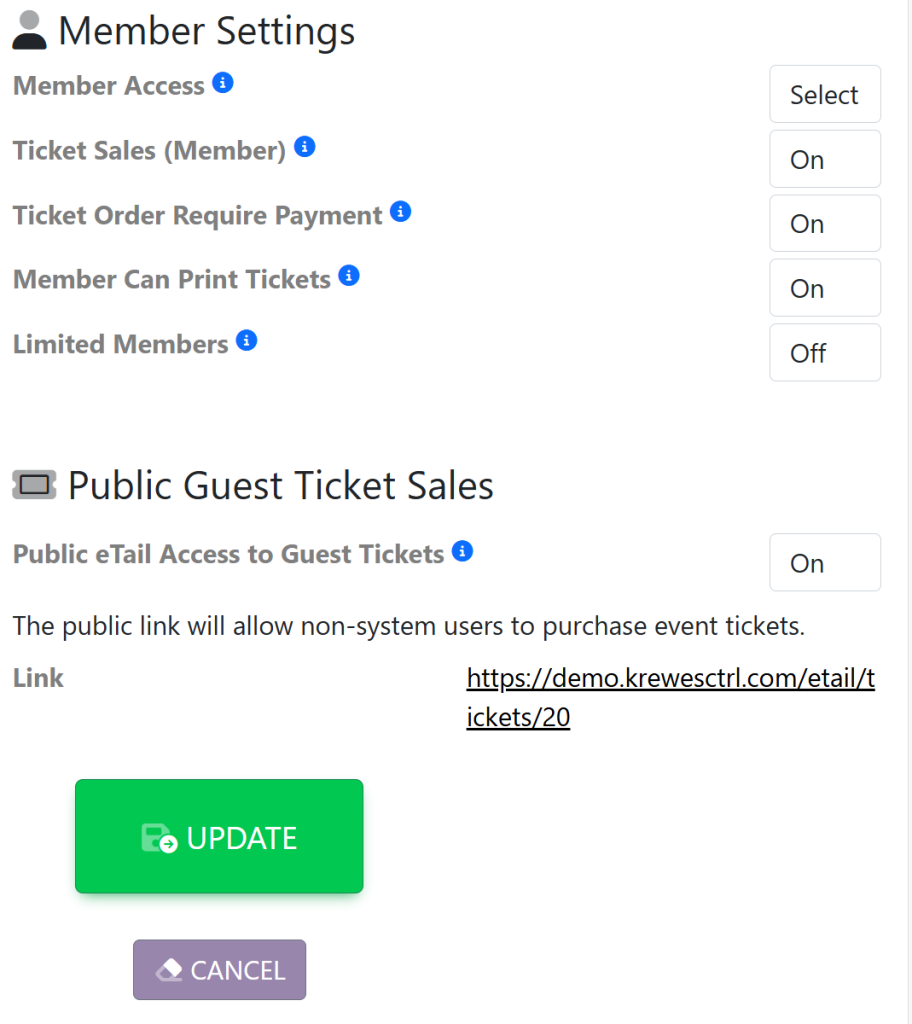Click info icon beside Member Access

point(224,83)
